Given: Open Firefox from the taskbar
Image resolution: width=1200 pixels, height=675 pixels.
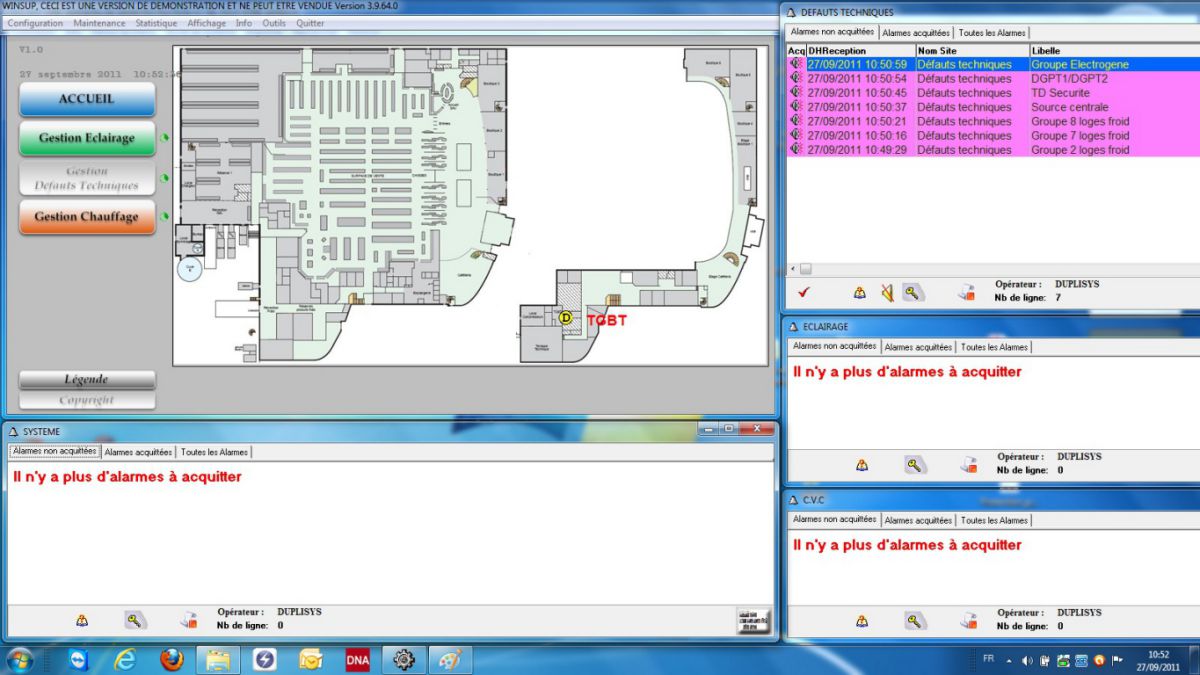Looking at the screenshot, I should 172,659.
